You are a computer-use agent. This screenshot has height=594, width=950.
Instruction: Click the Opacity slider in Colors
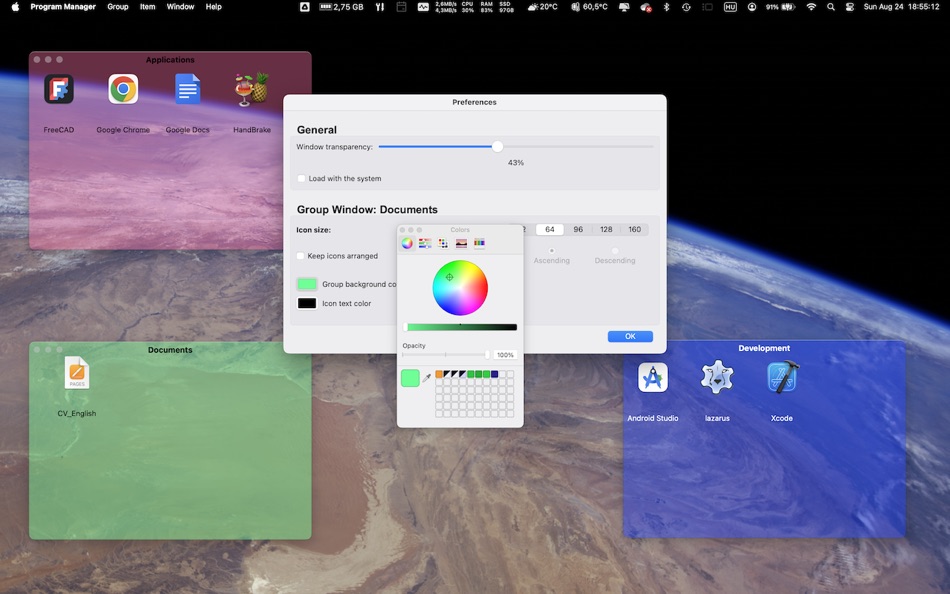pyautogui.click(x=445, y=355)
